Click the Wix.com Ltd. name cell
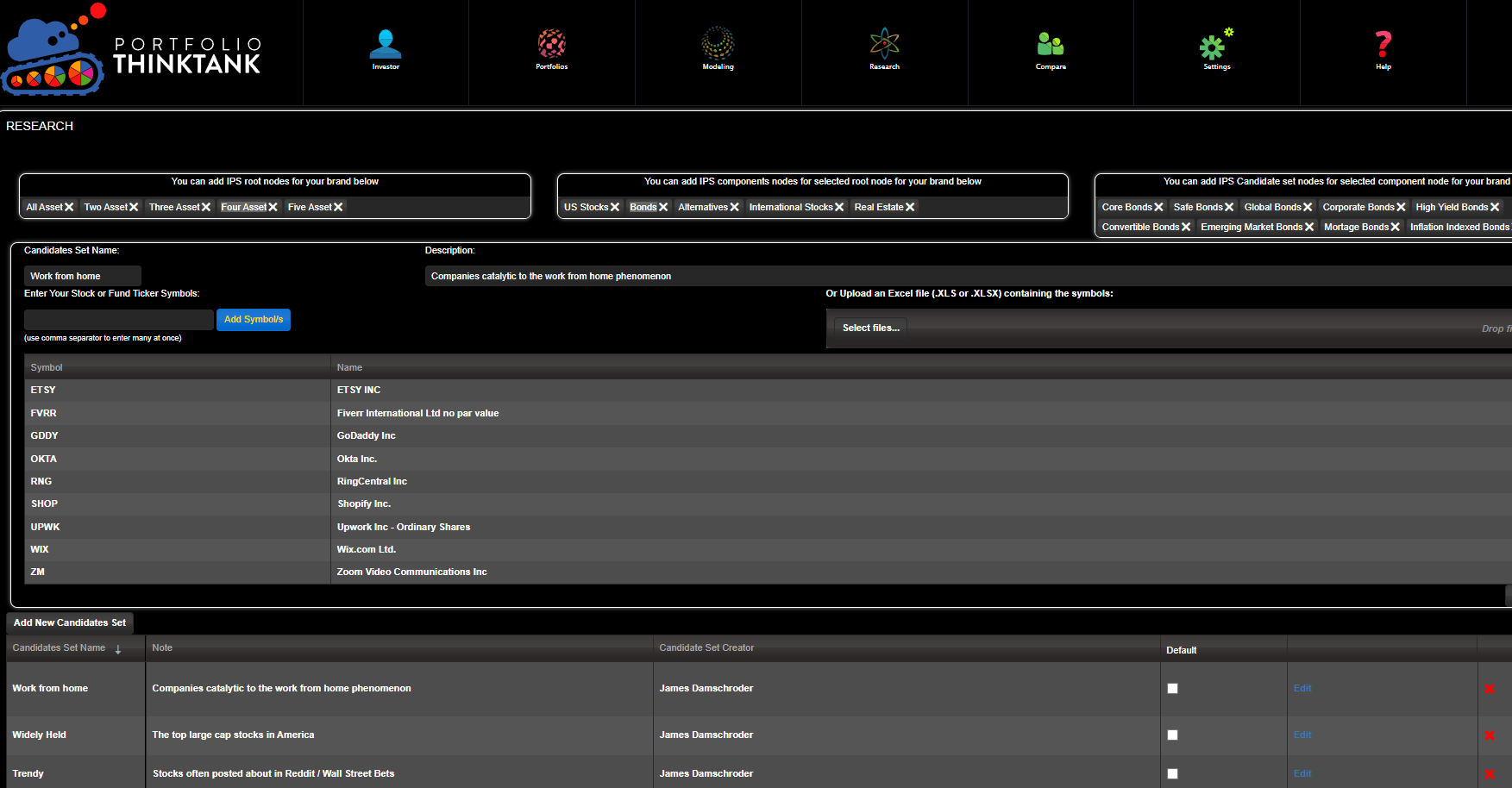 pos(921,549)
